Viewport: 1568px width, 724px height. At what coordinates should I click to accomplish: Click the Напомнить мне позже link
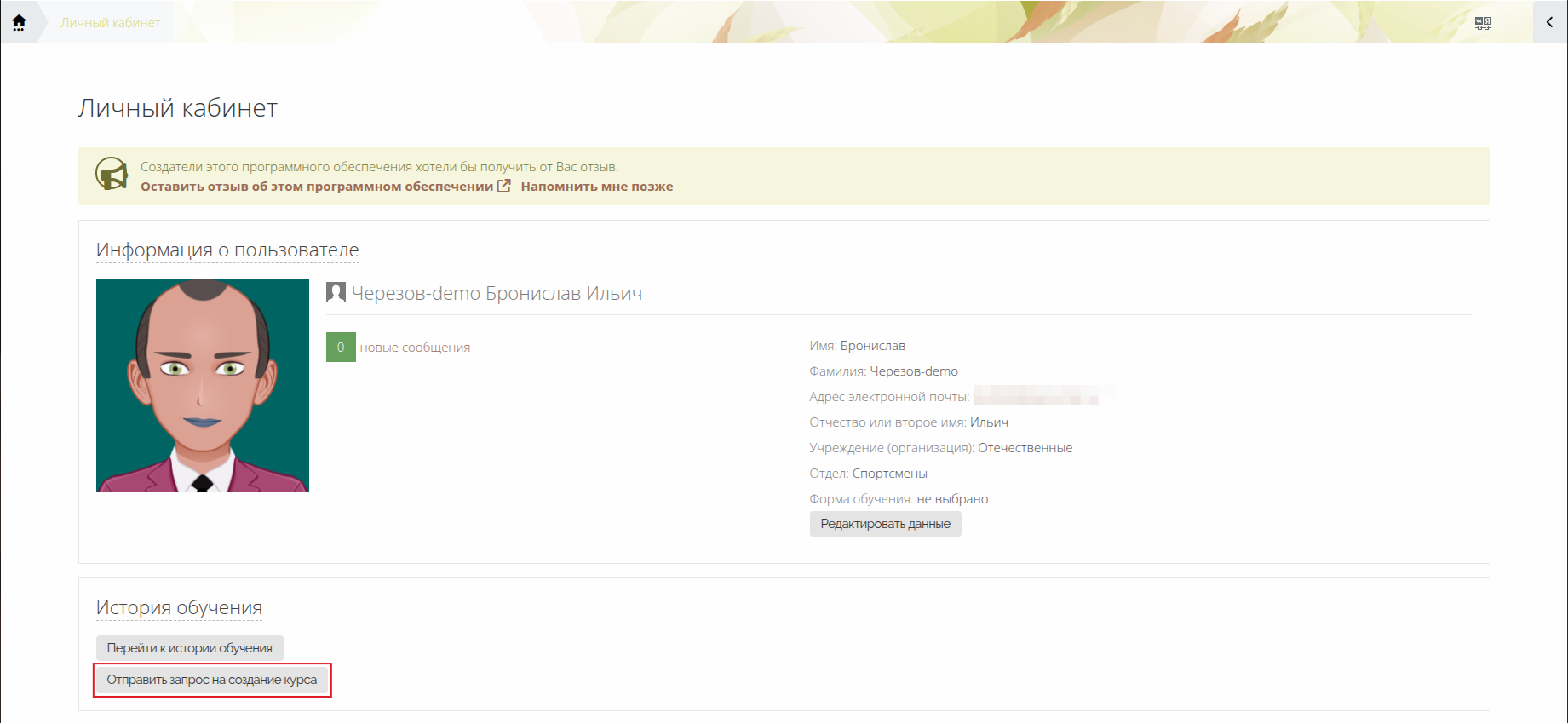click(596, 187)
